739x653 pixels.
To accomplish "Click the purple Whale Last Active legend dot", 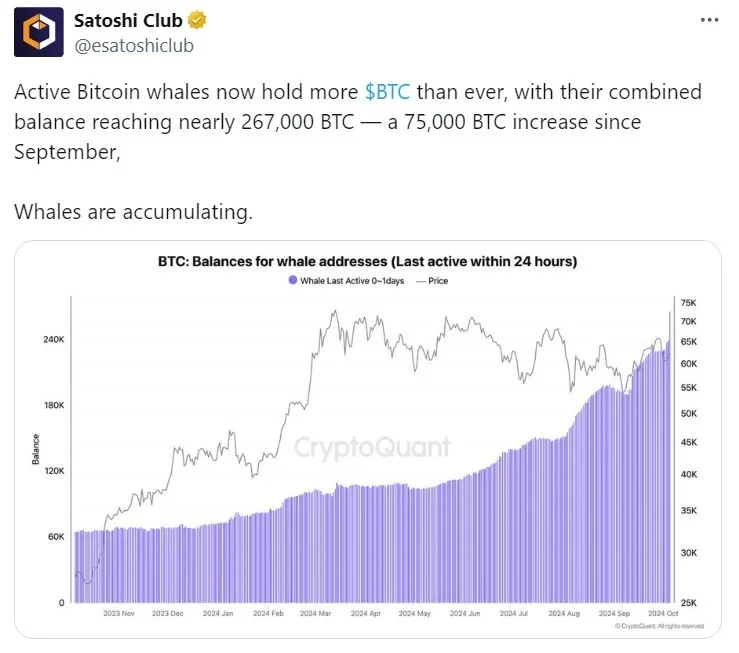I will [x=291, y=281].
